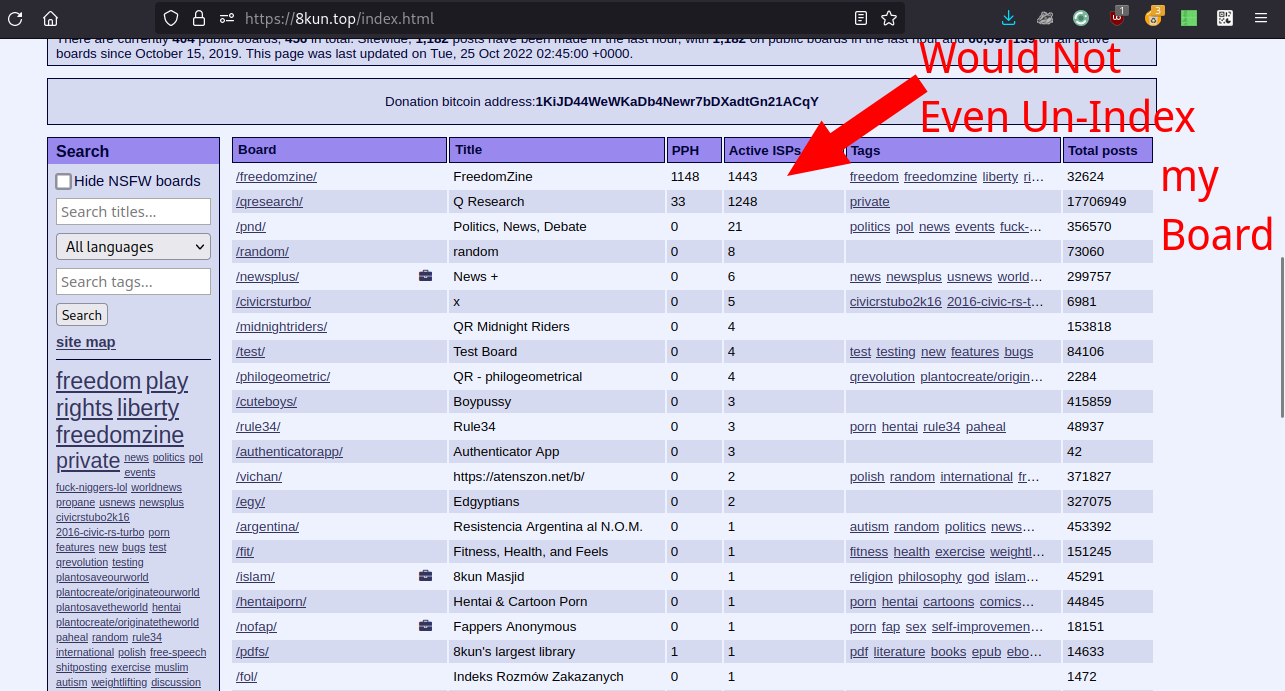1285x691 pixels.
Task: Click 'philosophy' tag in the islam row
Action: [x=930, y=577]
